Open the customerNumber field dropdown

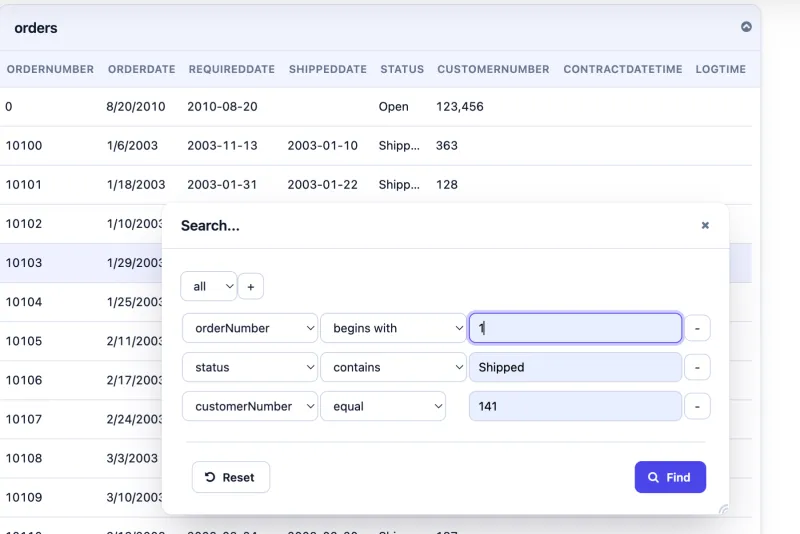[x=250, y=406]
